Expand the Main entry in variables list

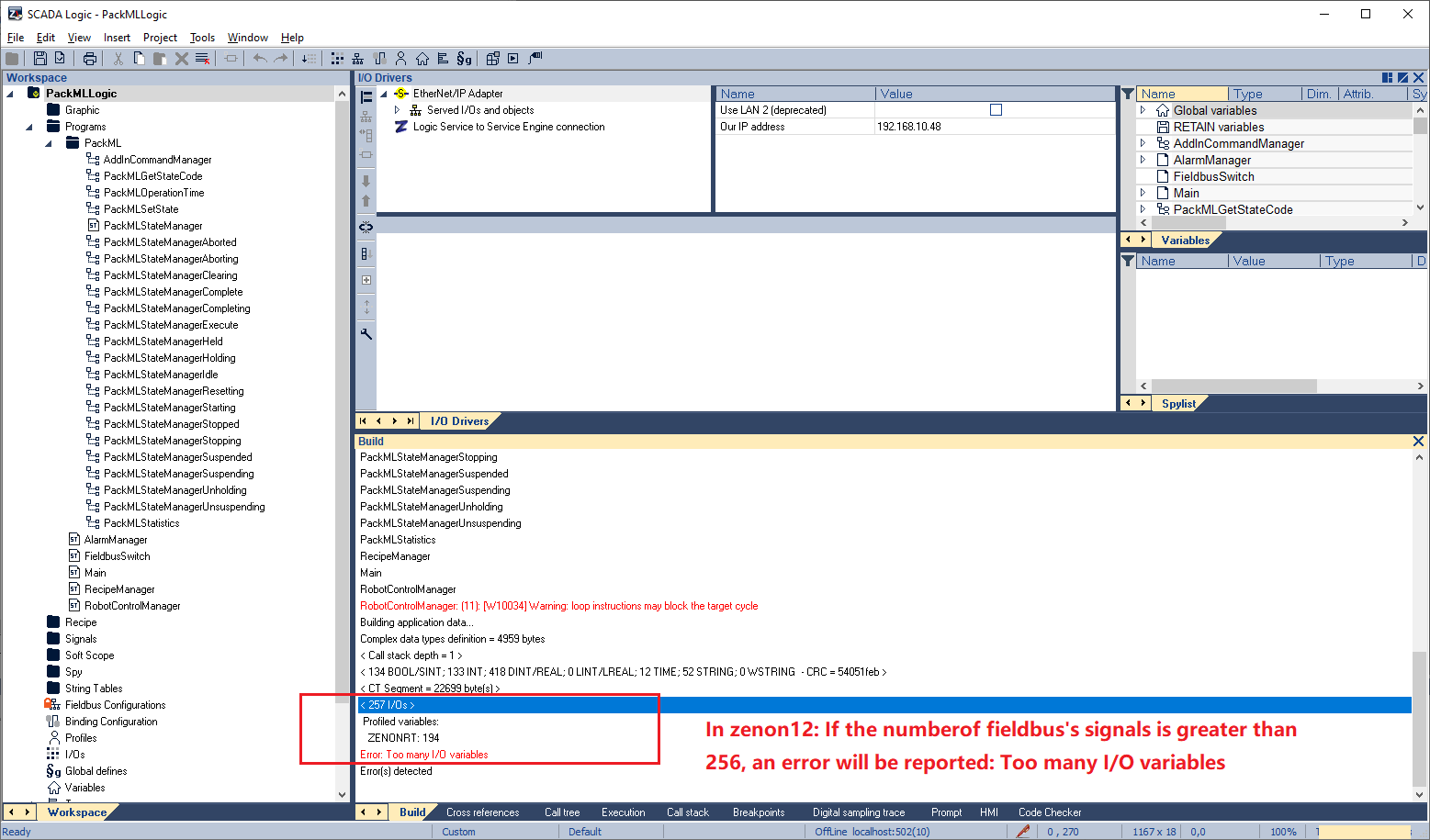(1143, 193)
